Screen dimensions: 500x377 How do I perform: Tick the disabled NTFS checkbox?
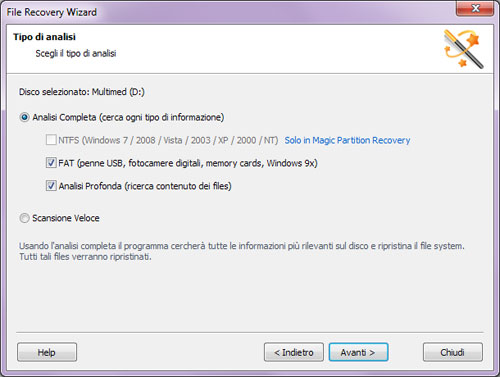[x=51, y=140]
